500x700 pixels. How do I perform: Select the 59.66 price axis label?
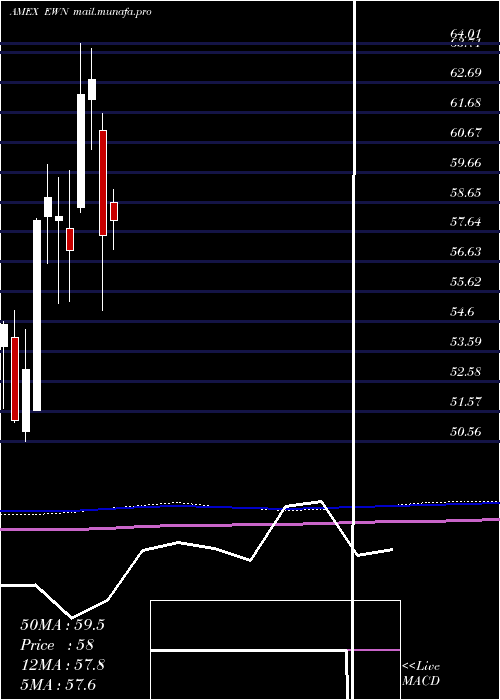pos(466,162)
